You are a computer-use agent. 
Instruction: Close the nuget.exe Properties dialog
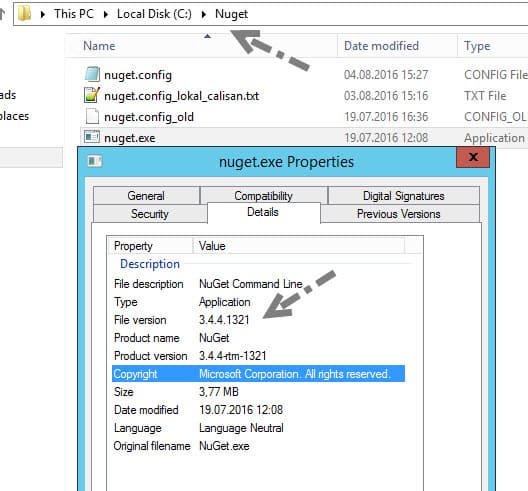click(x=473, y=157)
